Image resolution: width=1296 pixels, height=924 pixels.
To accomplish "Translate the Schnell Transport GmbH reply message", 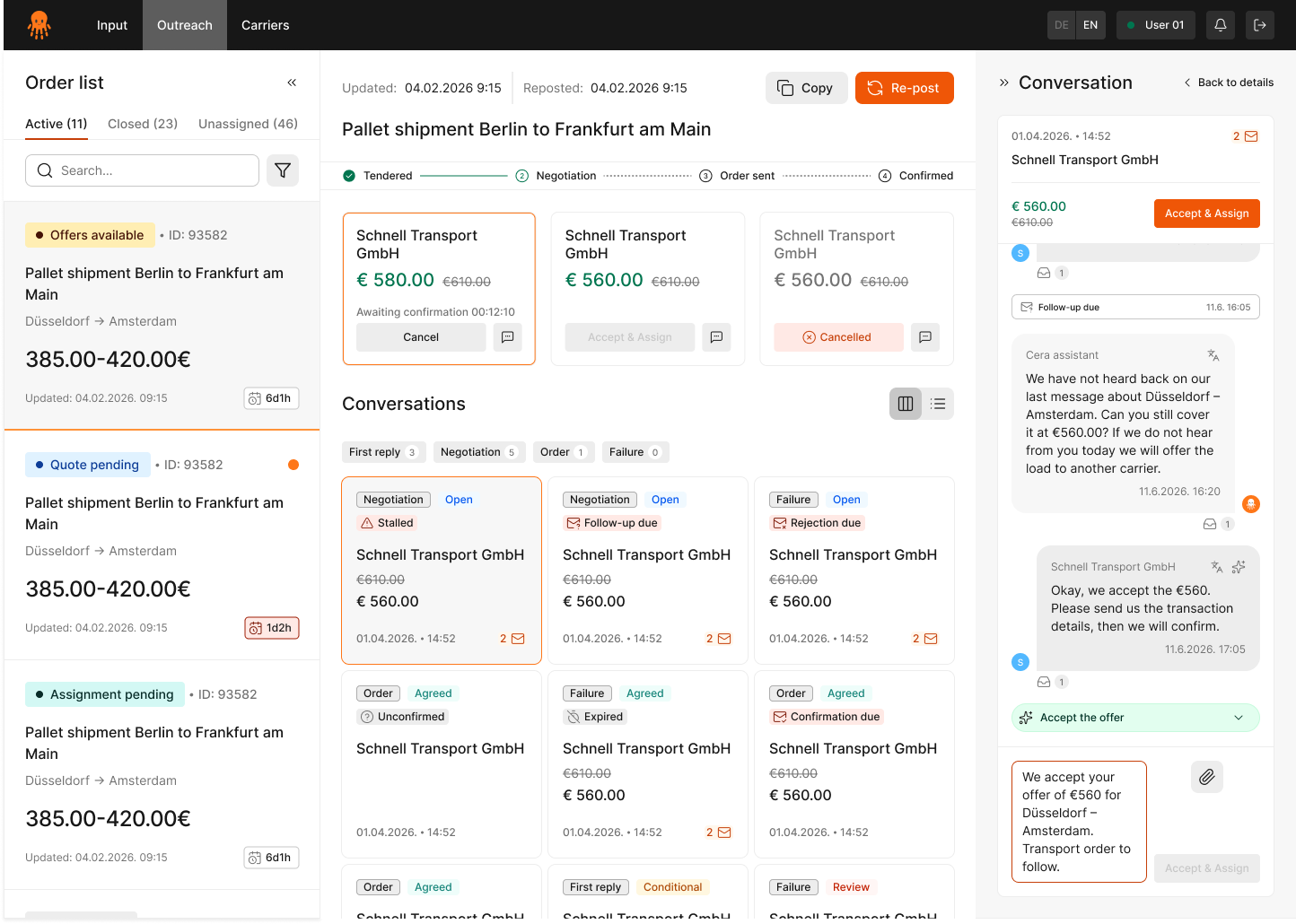I will 1217,567.
